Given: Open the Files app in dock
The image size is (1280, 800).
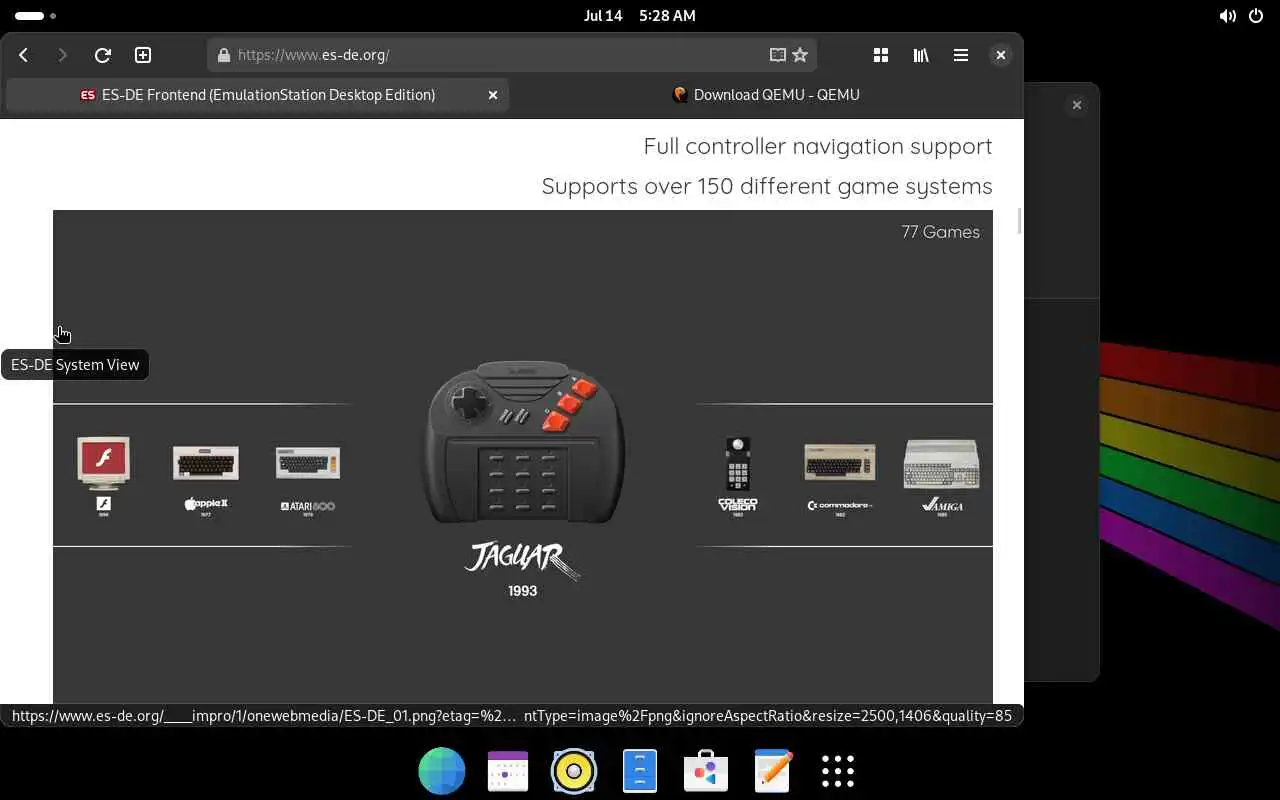Looking at the screenshot, I should 640,771.
